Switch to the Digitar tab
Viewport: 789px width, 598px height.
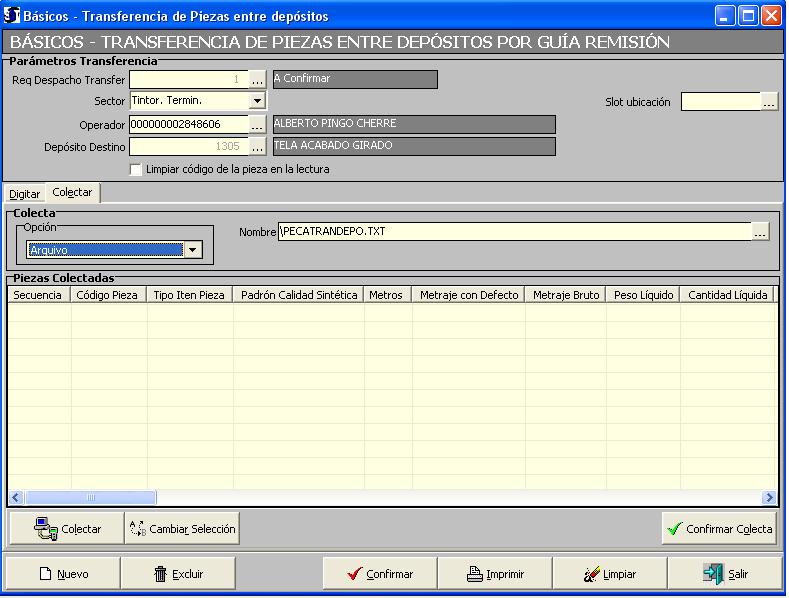click(24, 193)
